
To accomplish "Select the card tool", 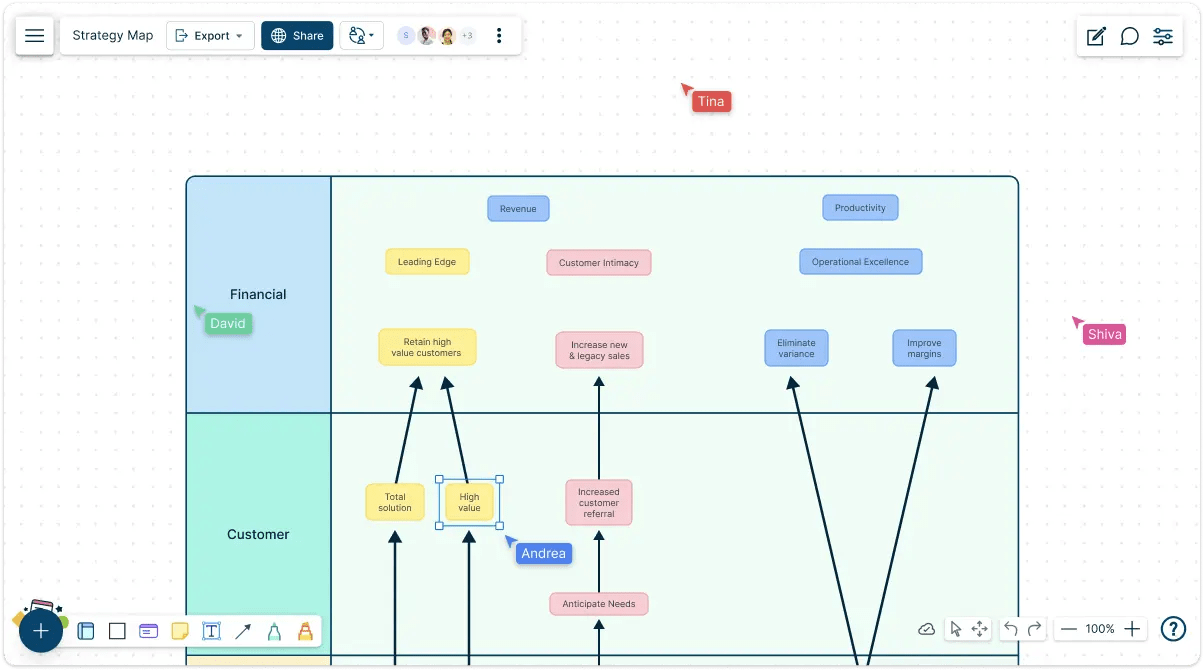I will click(x=148, y=631).
